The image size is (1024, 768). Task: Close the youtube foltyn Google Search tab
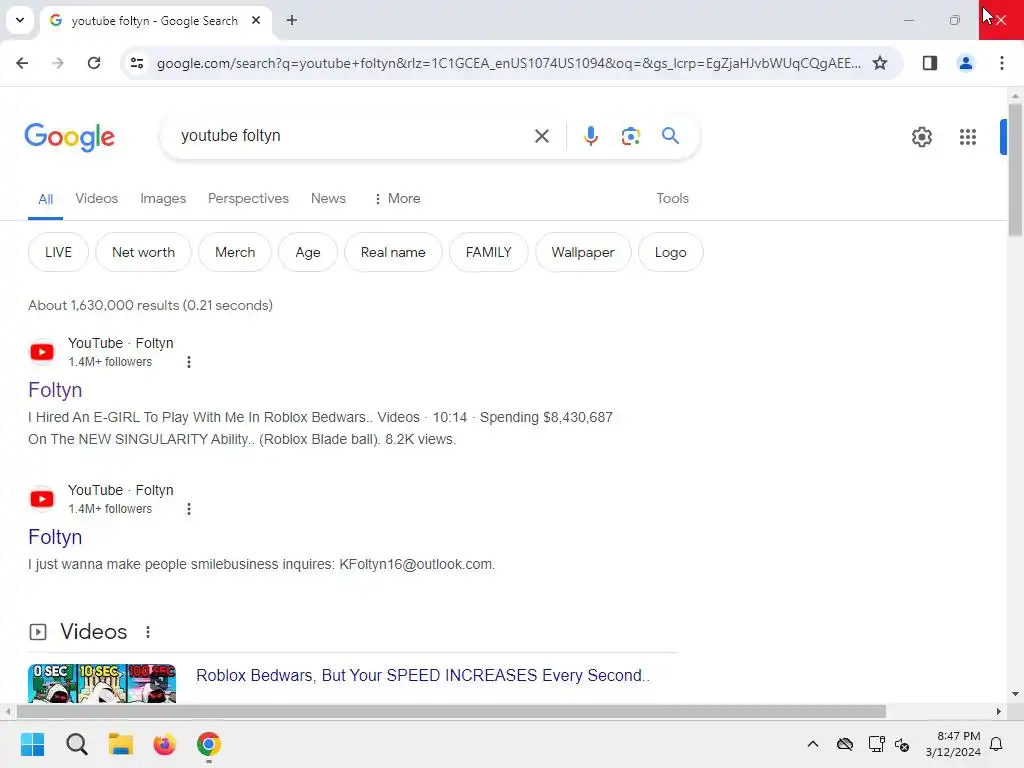pos(256,20)
